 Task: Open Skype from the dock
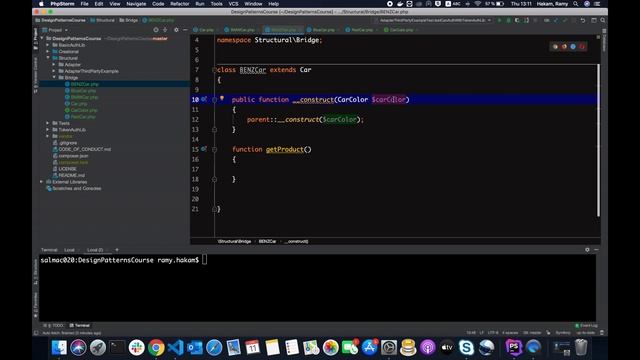(x=466, y=347)
